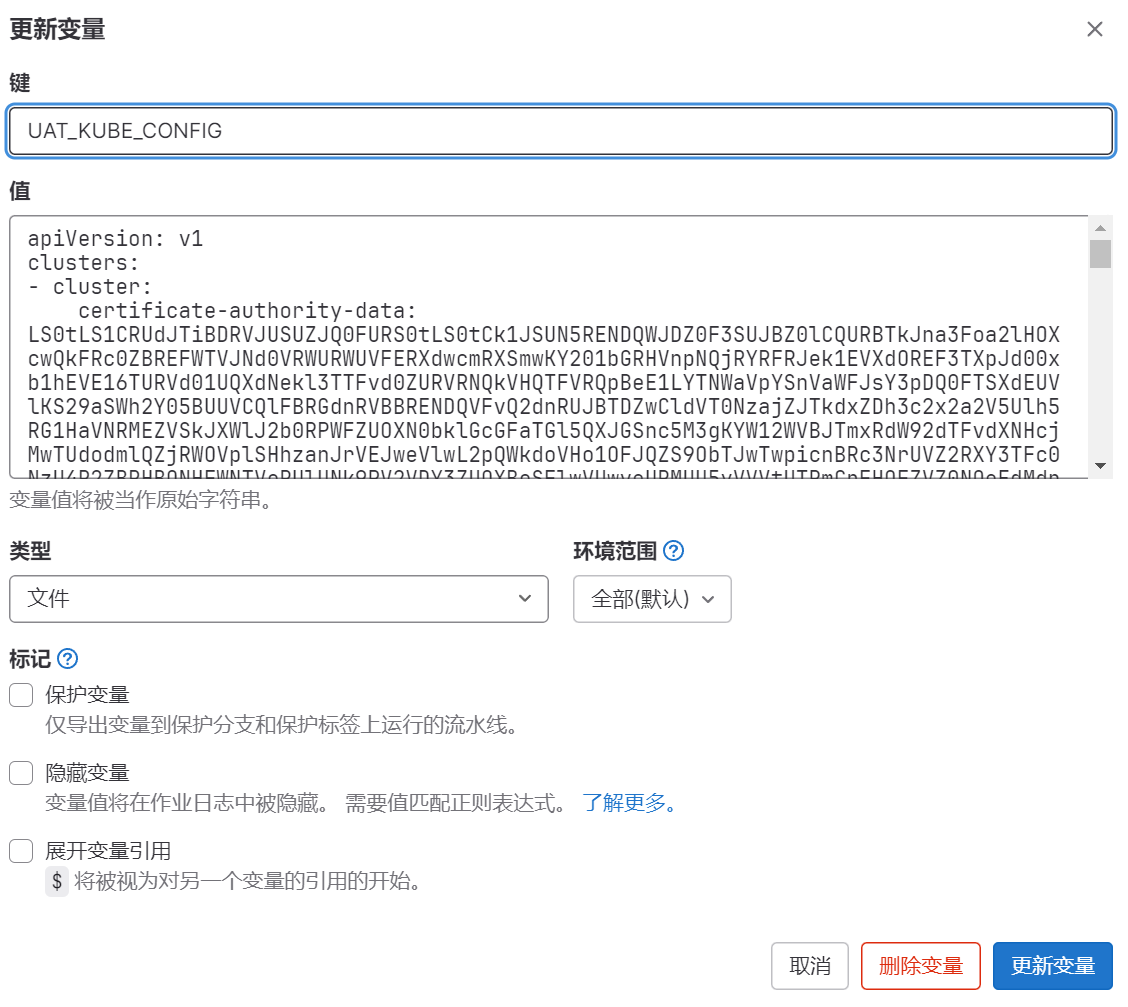Viewport: 1128px width, 1007px height.
Task: Click the blue 更新变量 button
Action: pos(1052,966)
